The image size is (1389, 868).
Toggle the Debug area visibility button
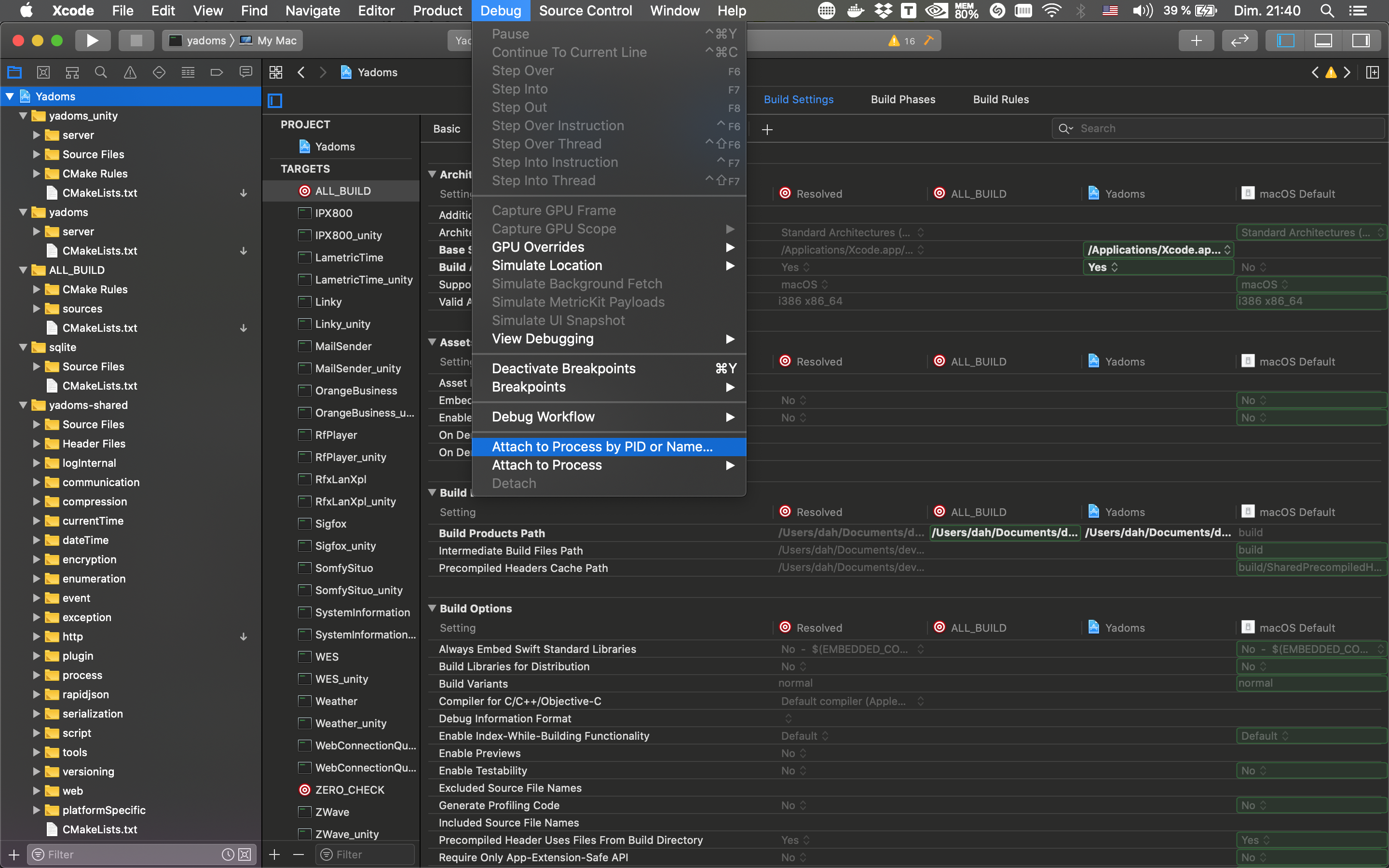point(1323,40)
